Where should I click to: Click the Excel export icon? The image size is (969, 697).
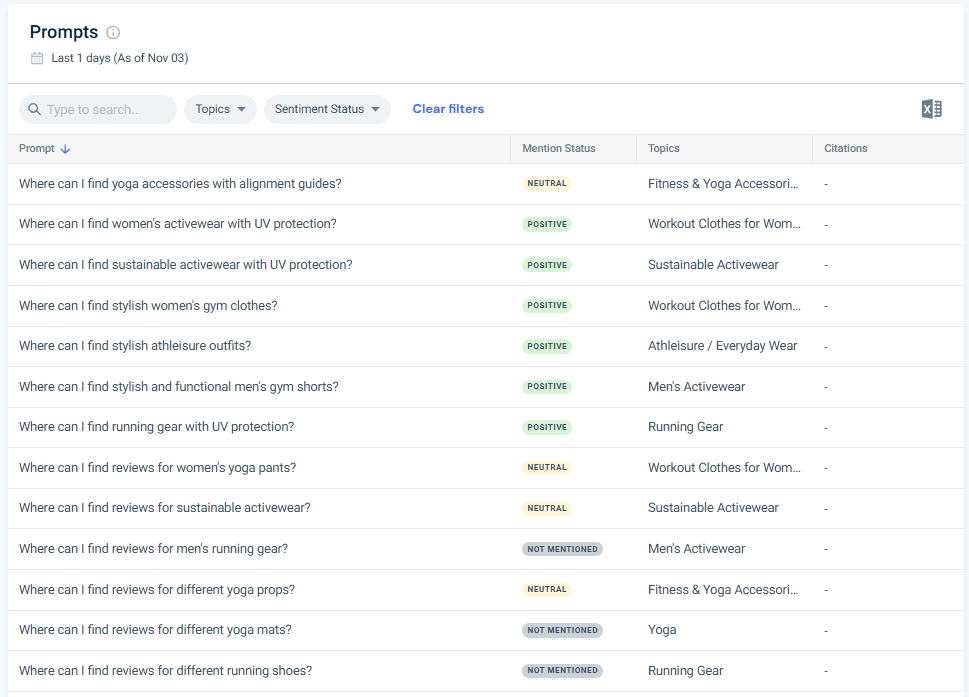coord(931,108)
